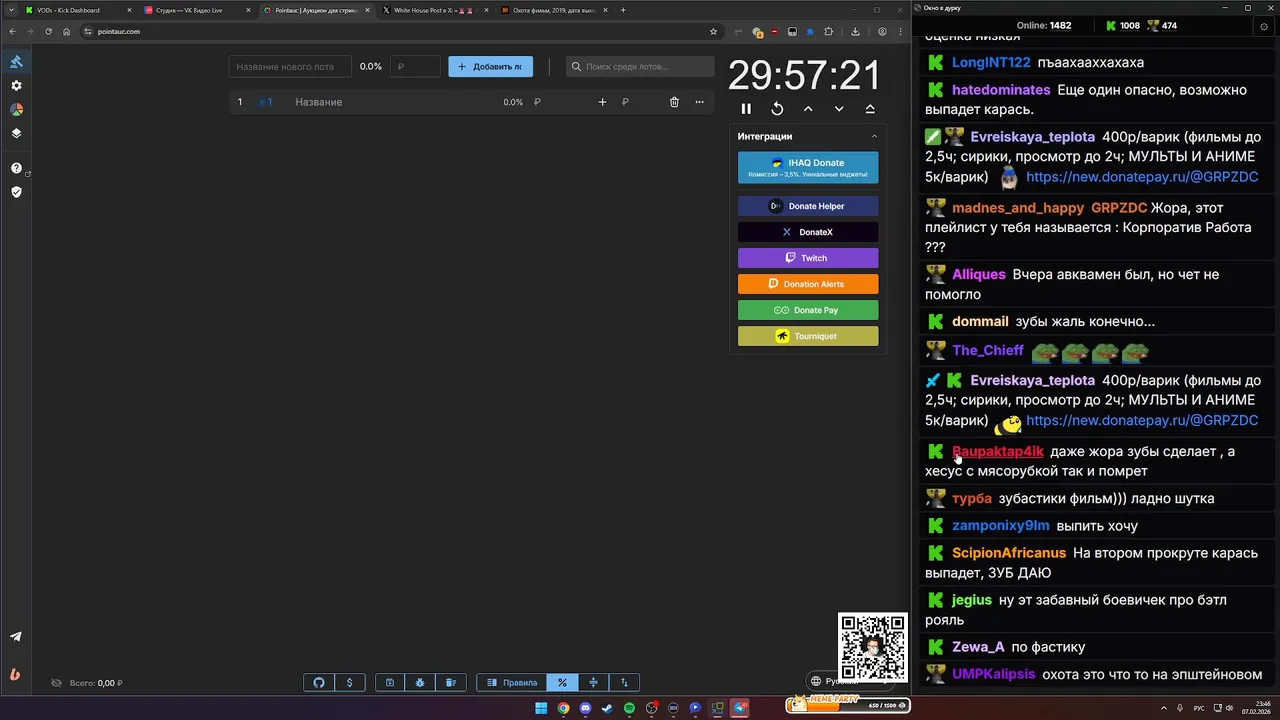Click the bug report icon

point(420,683)
